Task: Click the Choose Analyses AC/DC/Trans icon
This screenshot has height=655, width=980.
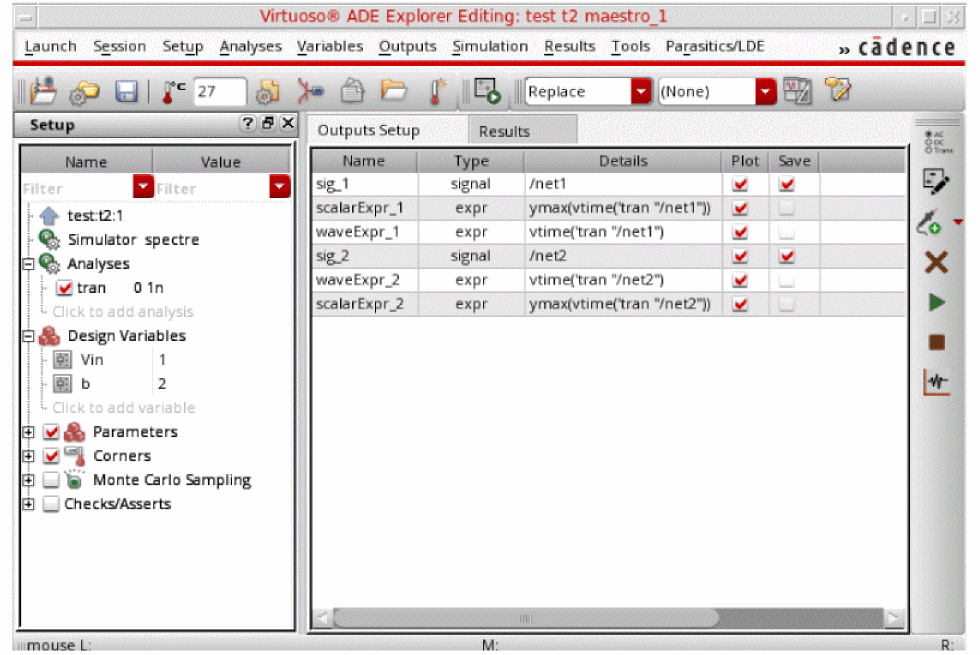Action: (937, 142)
